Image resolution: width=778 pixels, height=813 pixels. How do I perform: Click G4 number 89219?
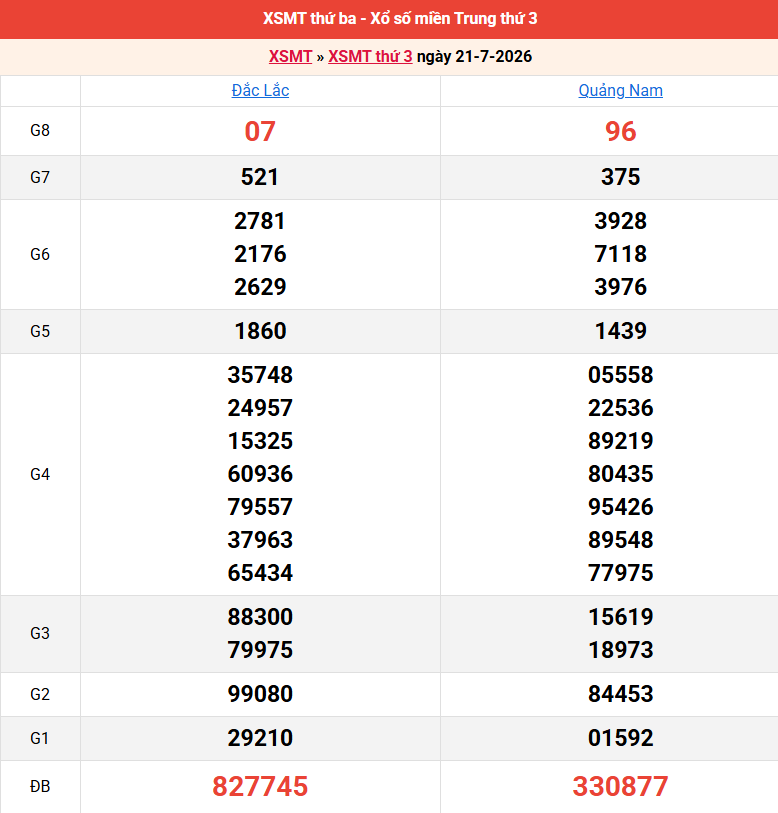tap(620, 441)
